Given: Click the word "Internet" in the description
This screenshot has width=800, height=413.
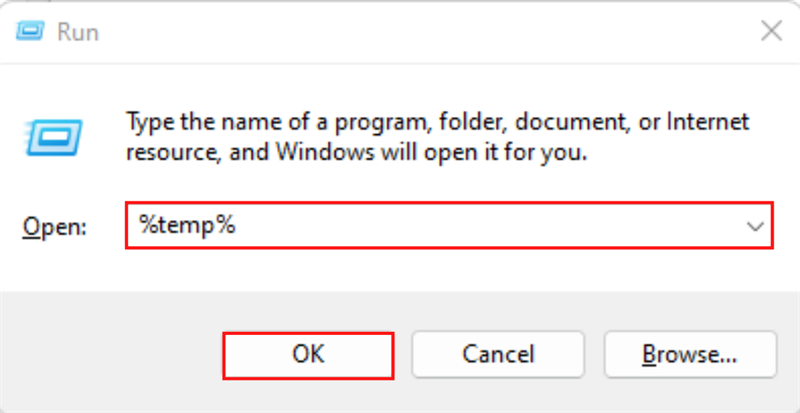Looking at the screenshot, I should (x=712, y=122).
